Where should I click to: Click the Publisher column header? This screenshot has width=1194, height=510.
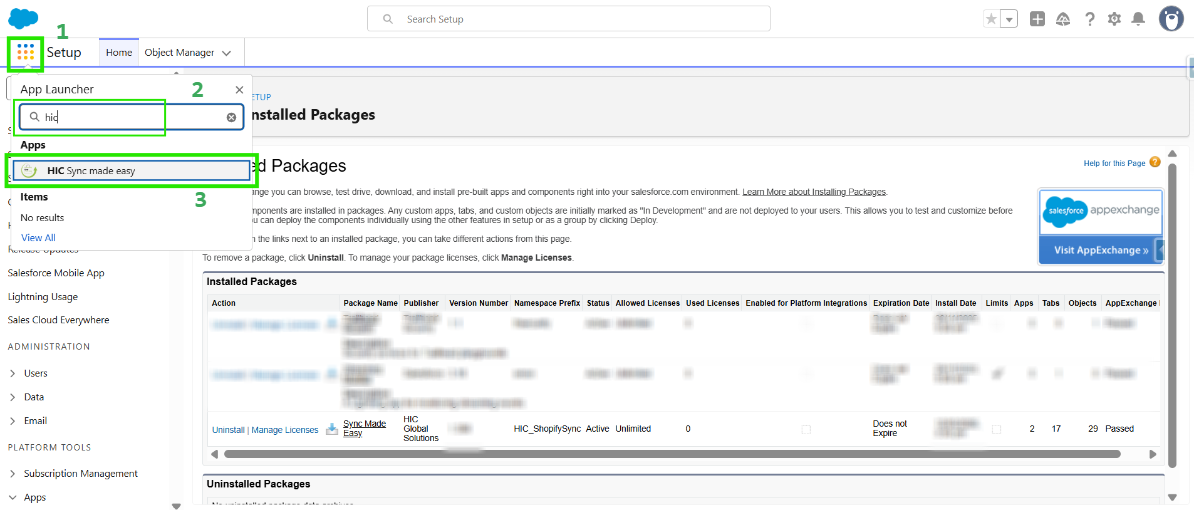421,303
